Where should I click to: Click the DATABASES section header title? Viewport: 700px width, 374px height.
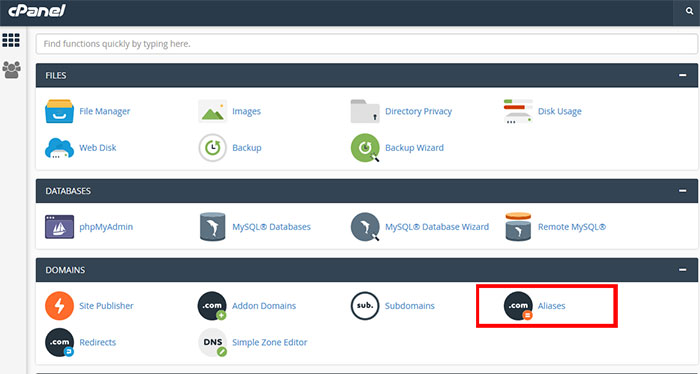pos(68,191)
